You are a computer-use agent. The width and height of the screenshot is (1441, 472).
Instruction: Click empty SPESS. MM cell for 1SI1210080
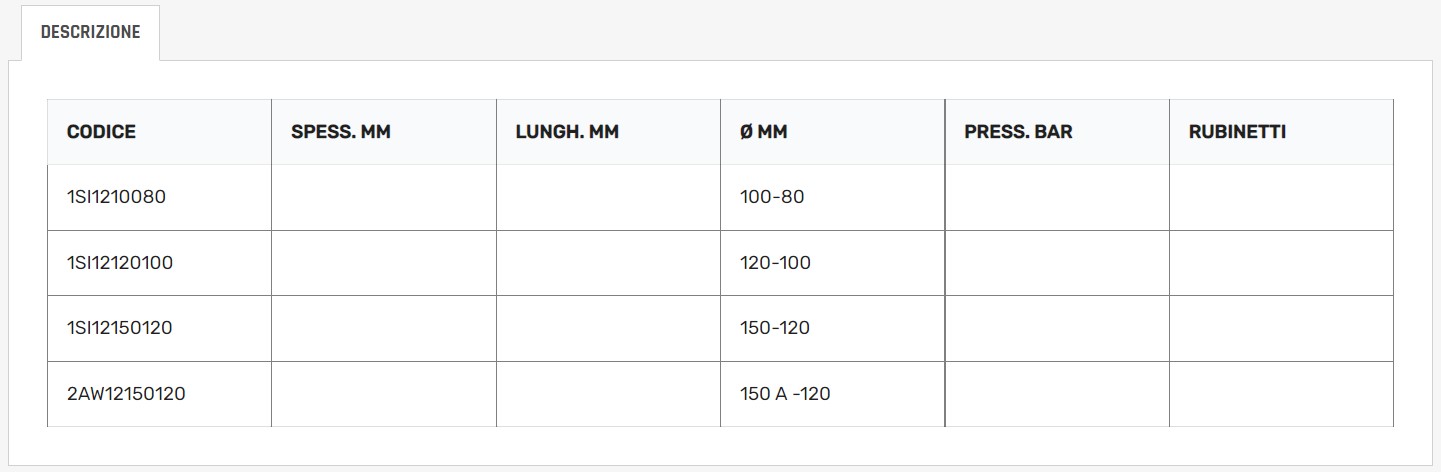383,197
